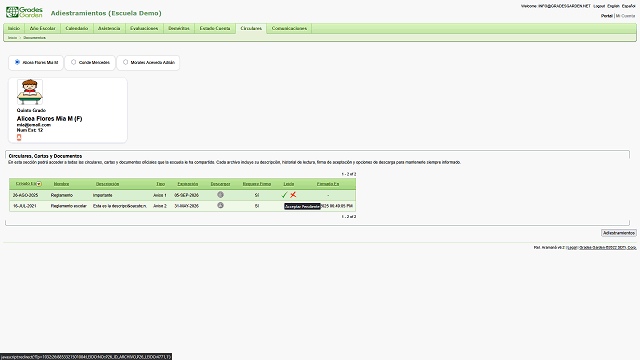640x360 pixels.
Task: Click expiration cell 05-SEP-2026
Action: 187,195
